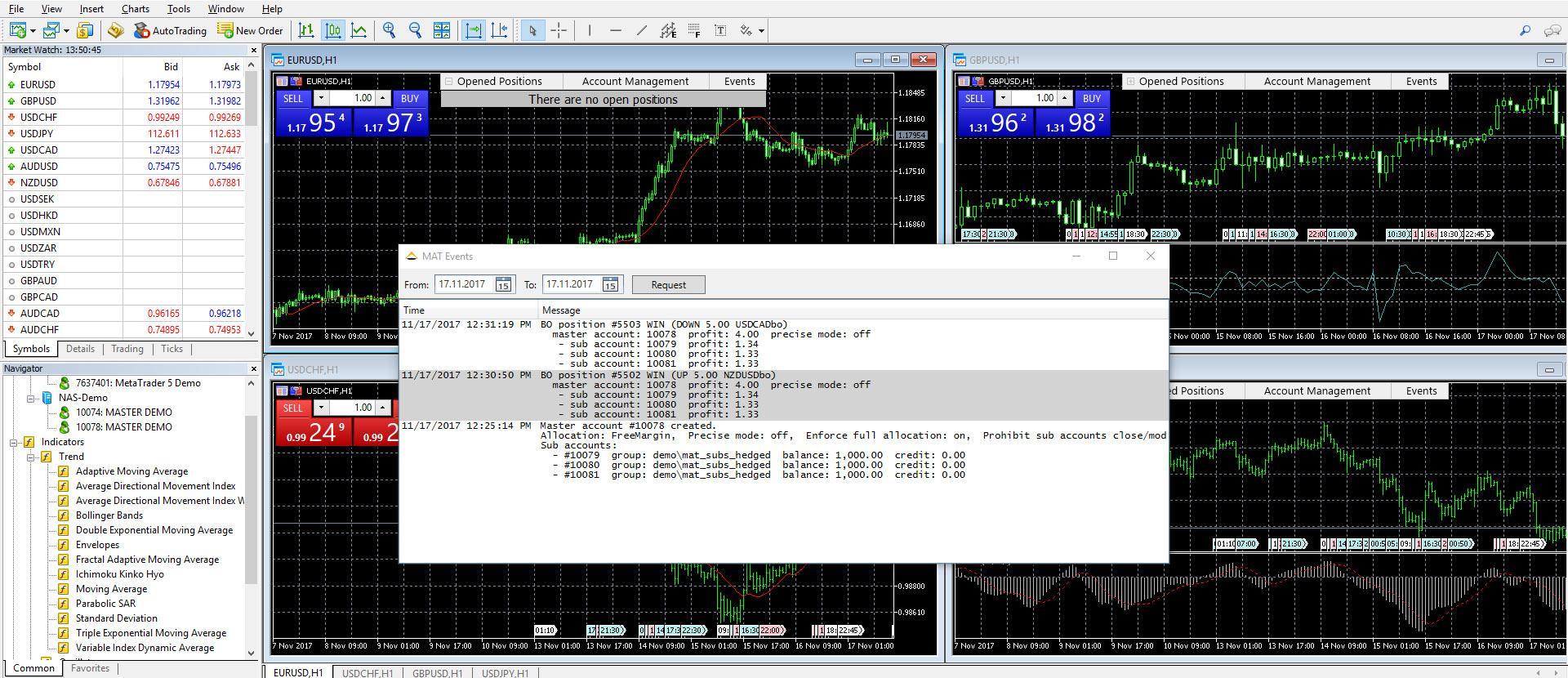
Task: Switch to candlestick chart mode
Action: [x=333, y=31]
